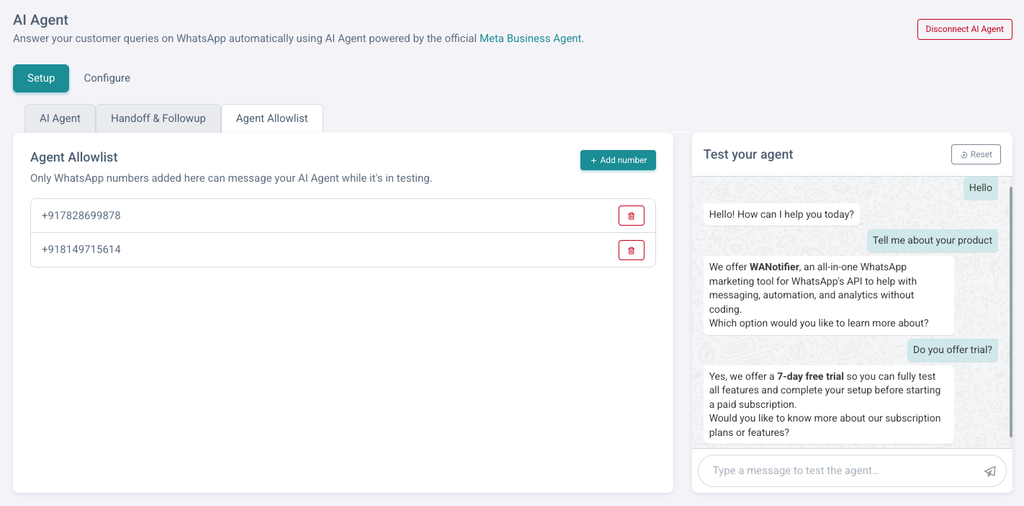Click the sent 'Hello' chat bubble
1024x506 pixels.
tap(980, 188)
